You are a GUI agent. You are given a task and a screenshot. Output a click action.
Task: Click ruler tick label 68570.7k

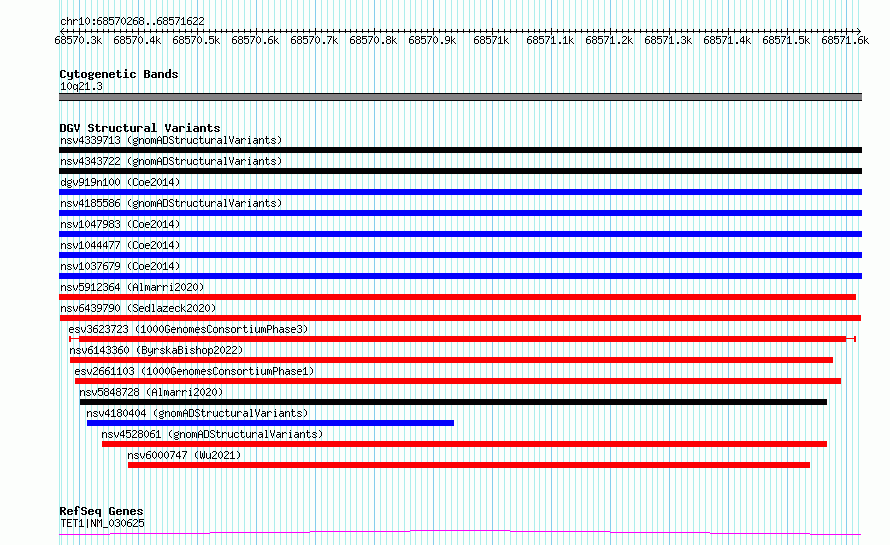click(x=314, y=41)
